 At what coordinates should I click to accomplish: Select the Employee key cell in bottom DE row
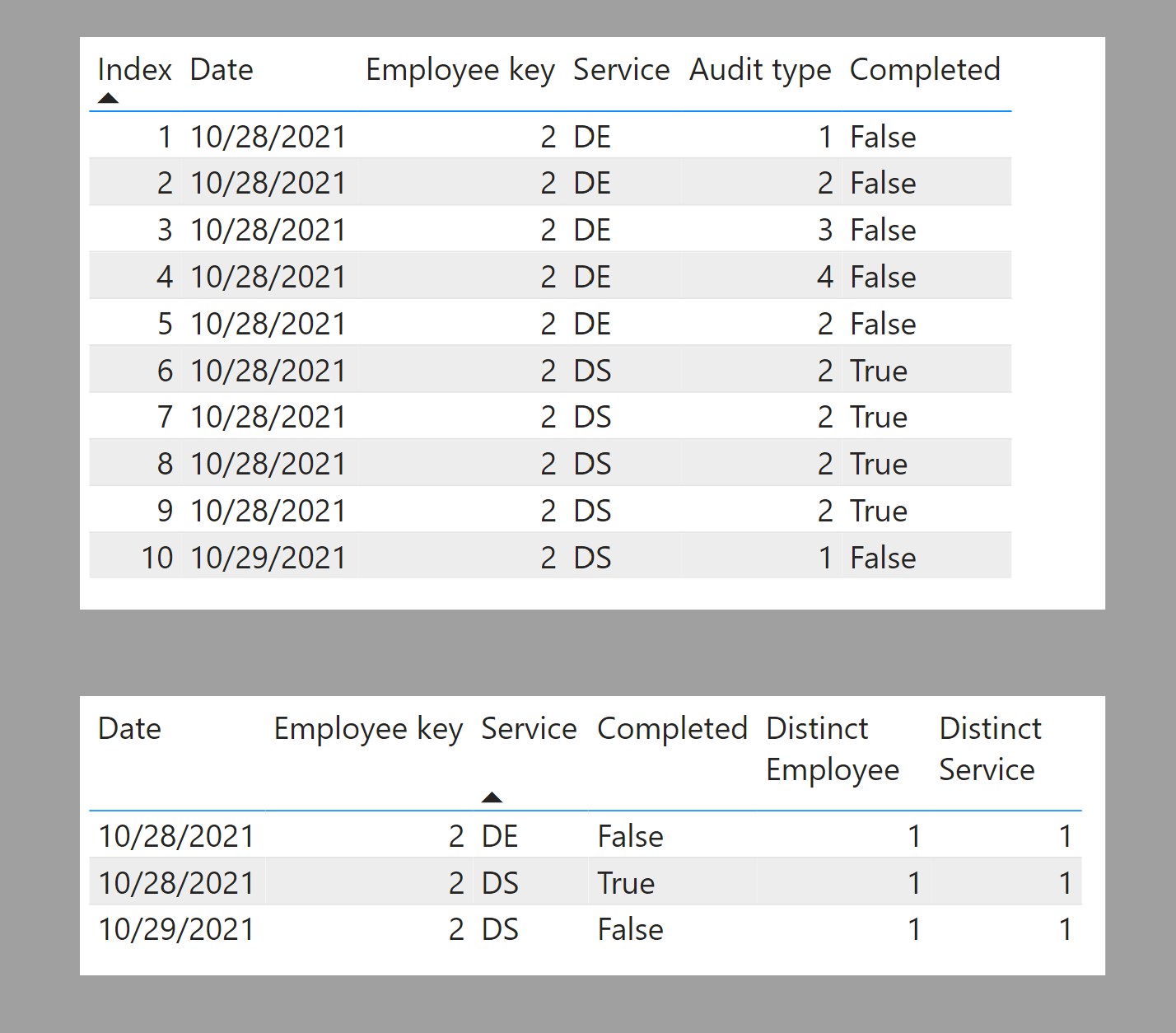click(x=456, y=836)
